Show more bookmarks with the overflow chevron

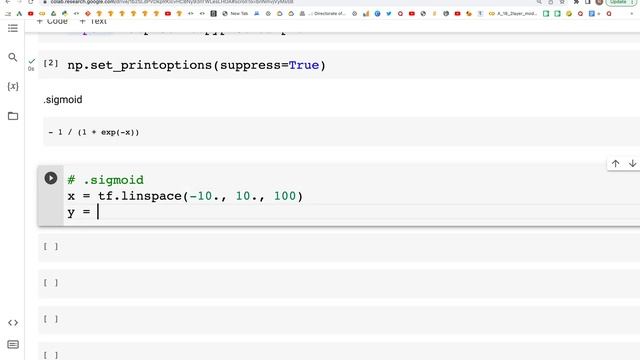coord(632,13)
